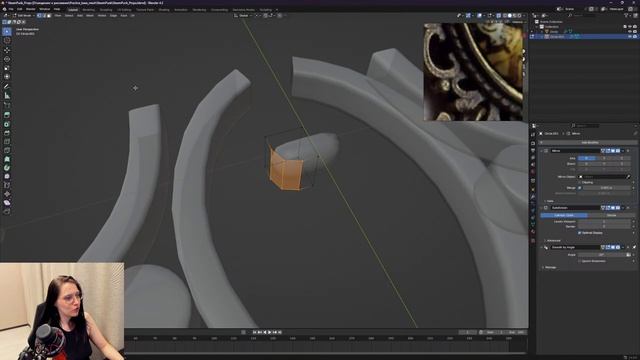
Task: Toggle Mirror modifier Y axis
Action: coord(604,158)
